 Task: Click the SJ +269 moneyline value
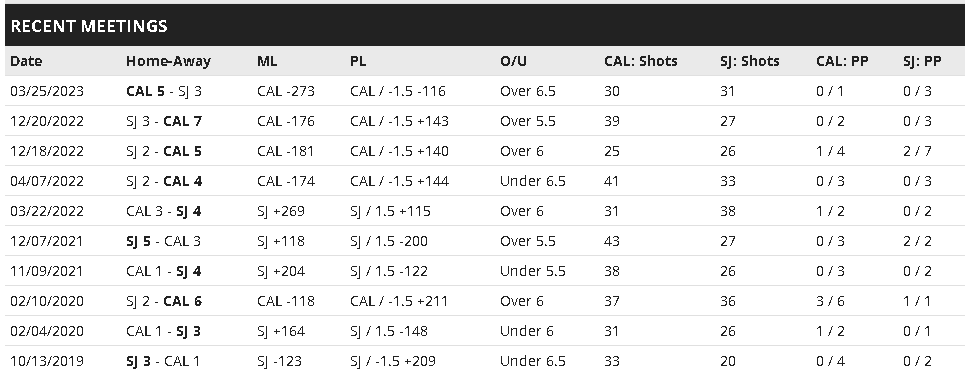click(x=281, y=211)
